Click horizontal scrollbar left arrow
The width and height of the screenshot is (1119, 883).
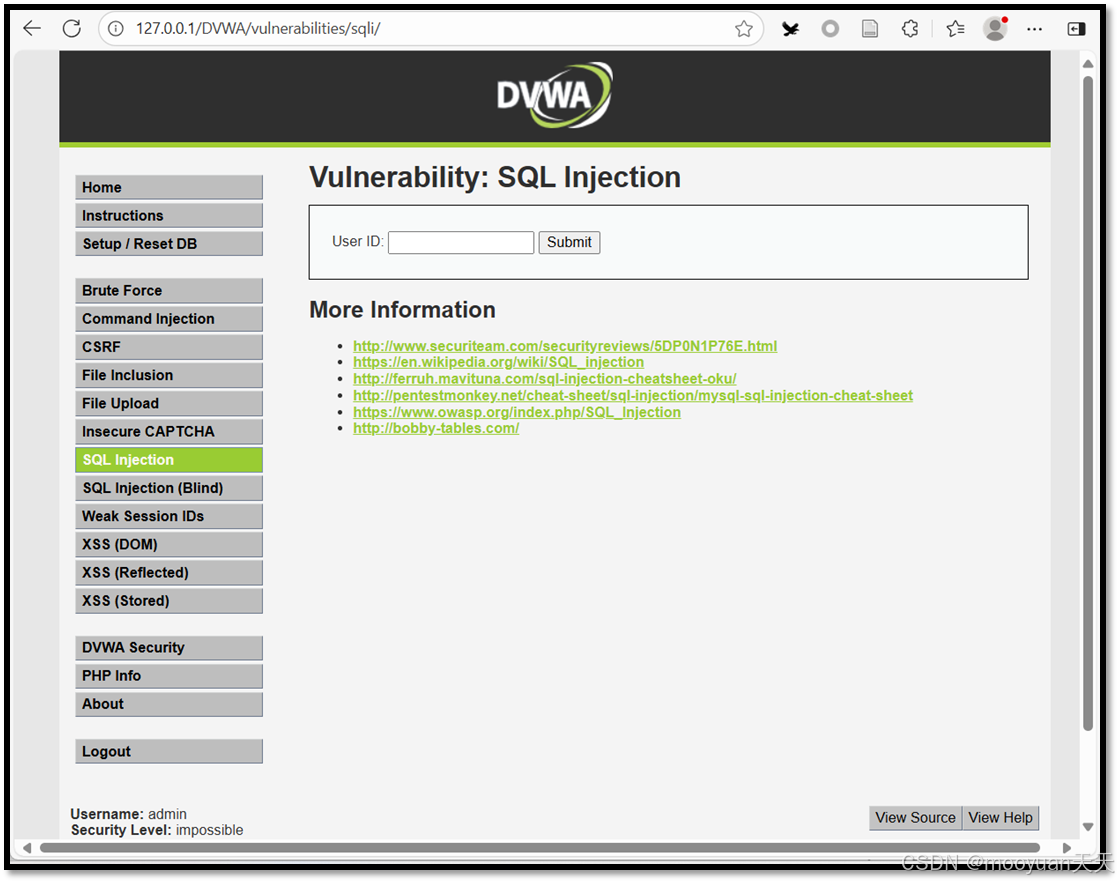(26, 847)
